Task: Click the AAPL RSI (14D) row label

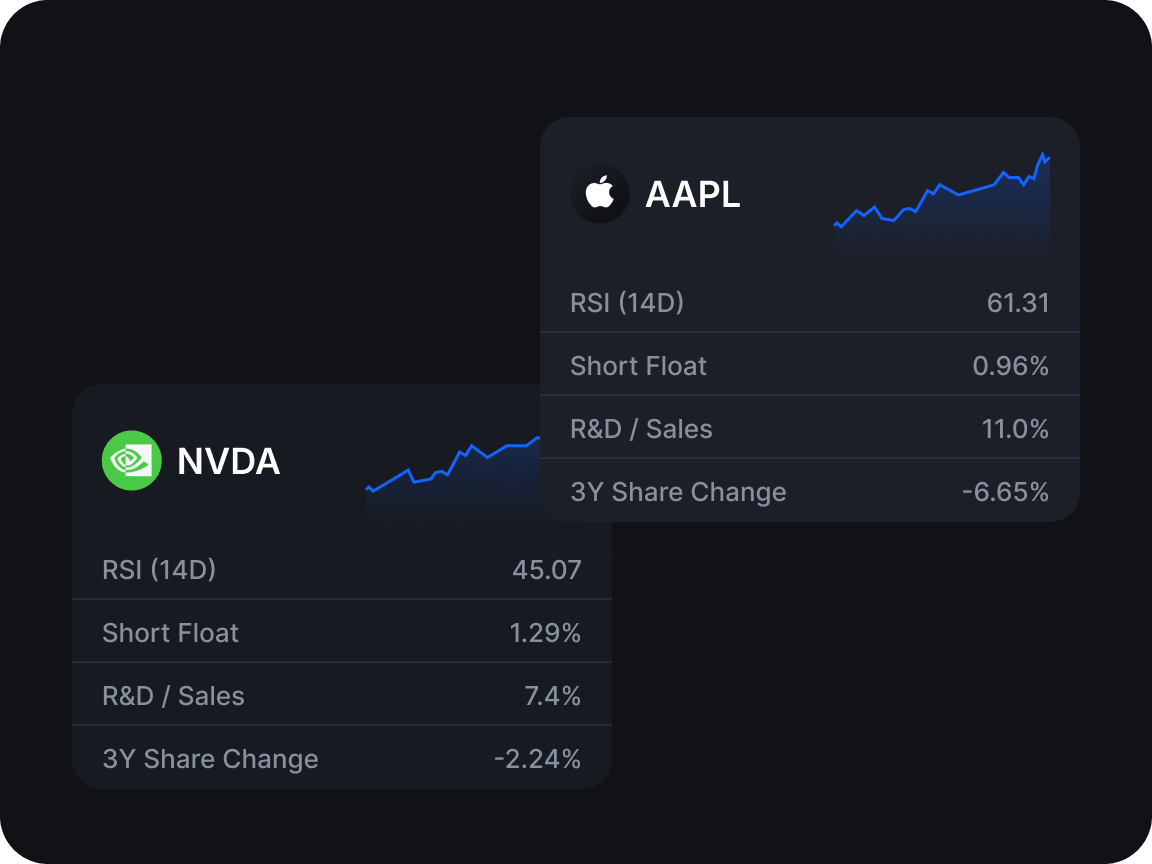Action: [x=627, y=303]
